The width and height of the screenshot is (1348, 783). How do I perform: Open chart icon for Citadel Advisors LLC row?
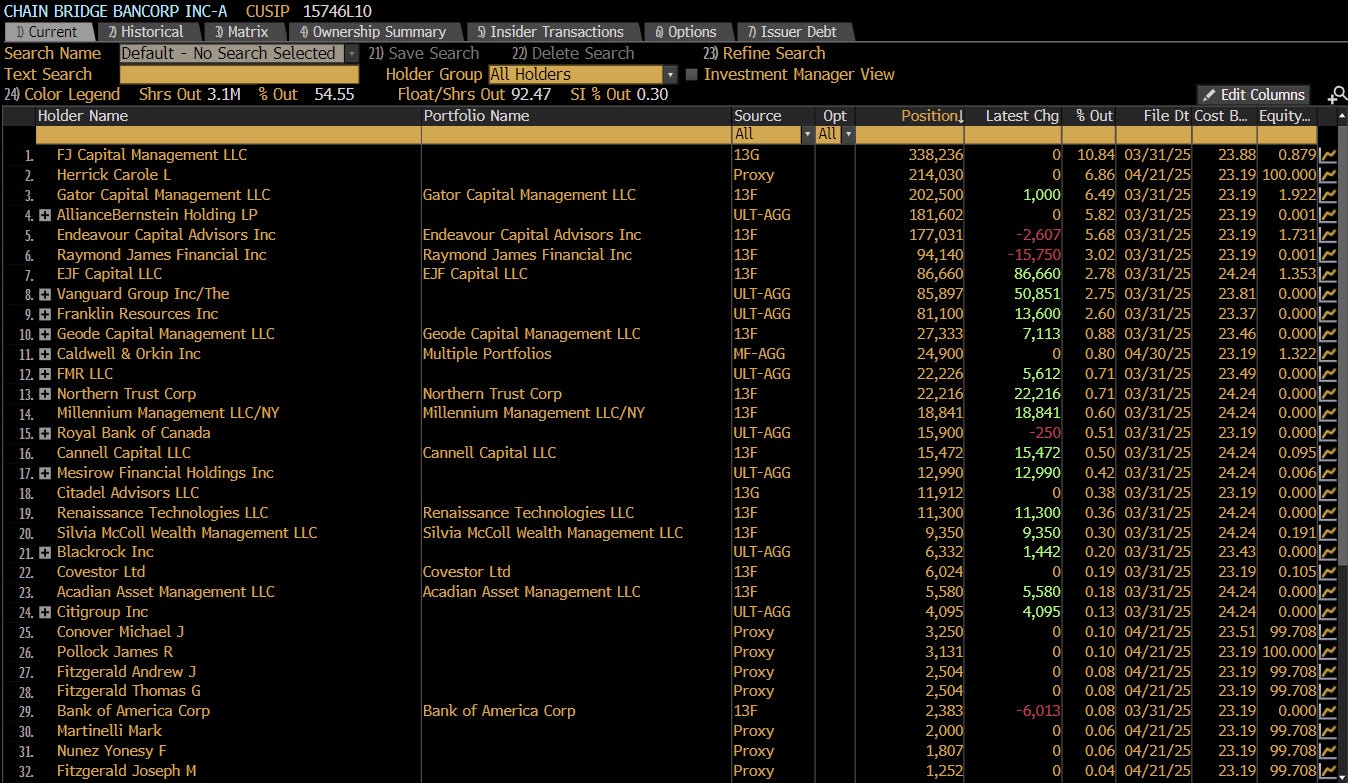click(1328, 493)
